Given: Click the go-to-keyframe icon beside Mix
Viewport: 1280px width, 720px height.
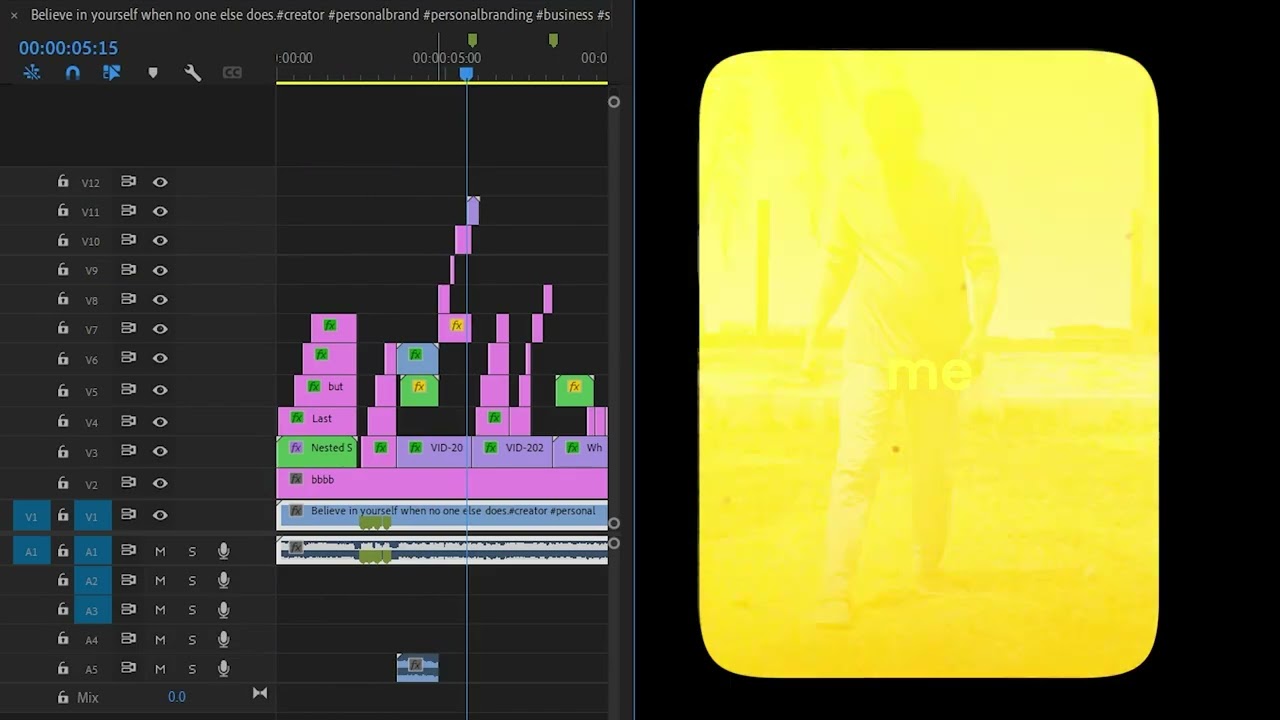Looking at the screenshot, I should [260, 693].
